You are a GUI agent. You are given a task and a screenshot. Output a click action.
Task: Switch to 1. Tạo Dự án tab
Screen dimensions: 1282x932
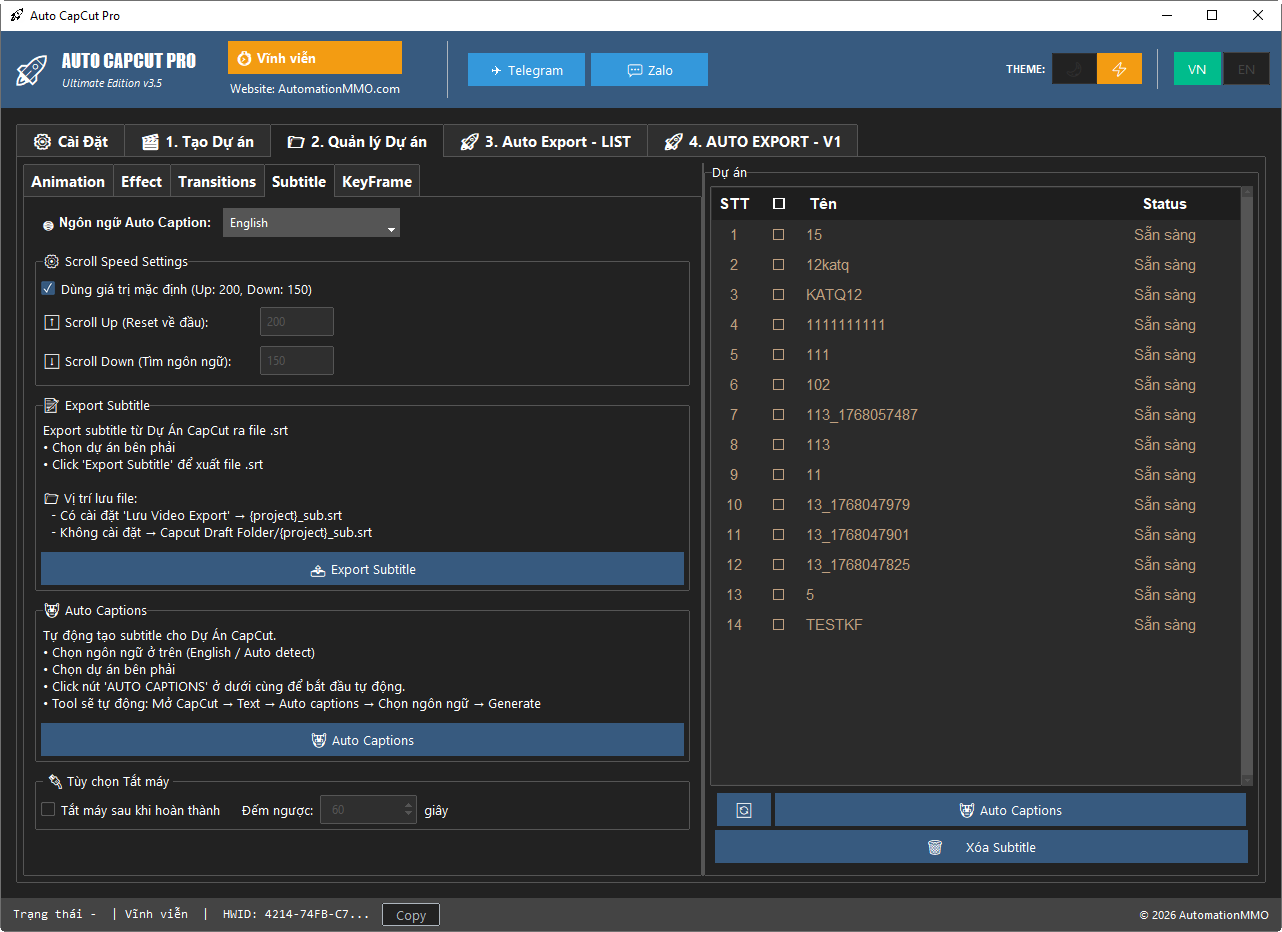click(x=198, y=142)
